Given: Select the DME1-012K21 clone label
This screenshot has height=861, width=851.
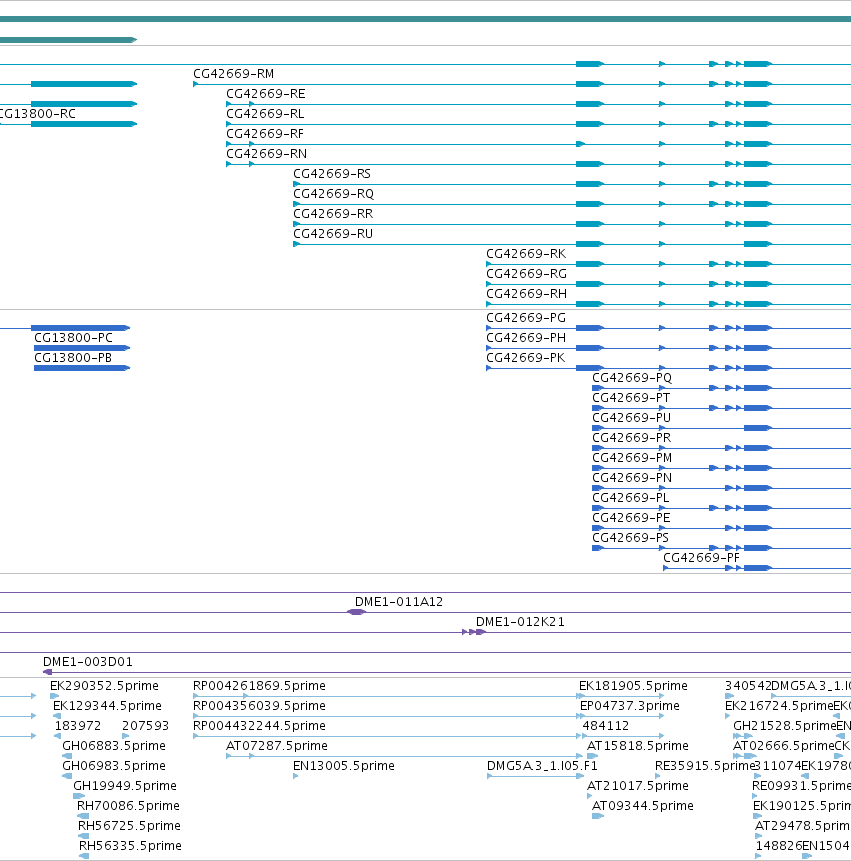Looking at the screenshot, I should pos(520,622).
